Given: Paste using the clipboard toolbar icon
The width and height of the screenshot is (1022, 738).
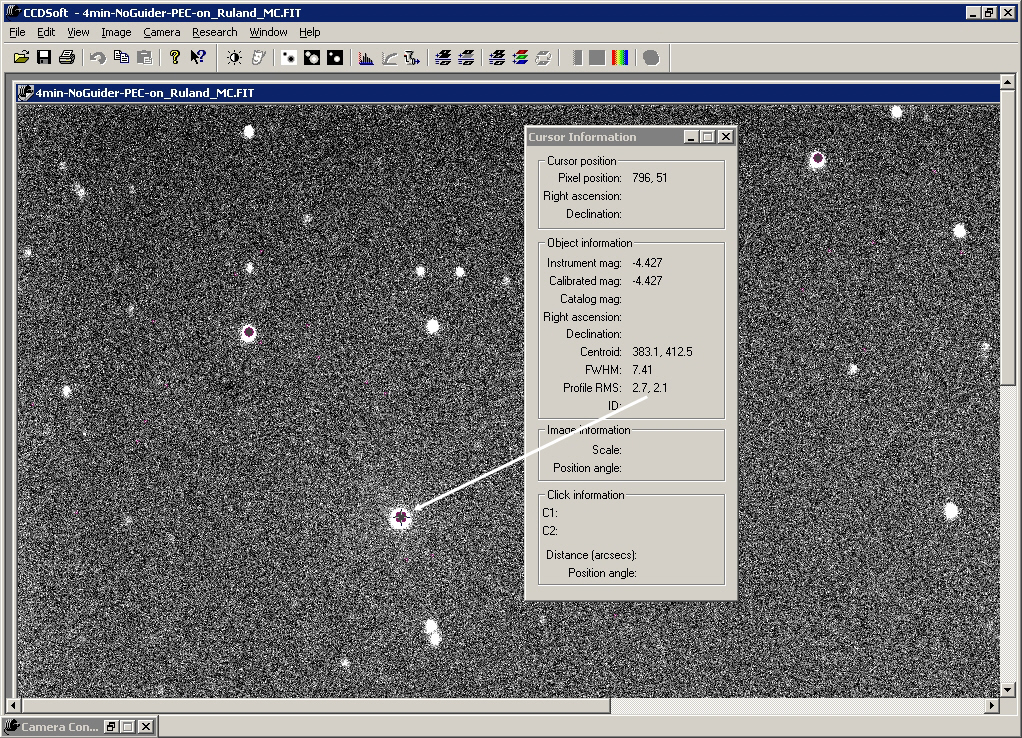Looking at the screenshot, I should [145, 57].
